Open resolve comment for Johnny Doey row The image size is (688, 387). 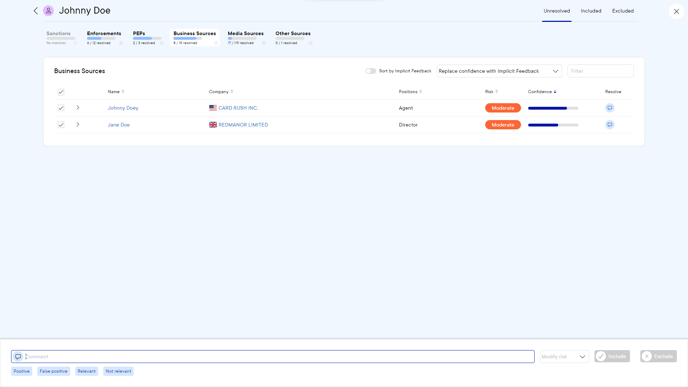609,108
